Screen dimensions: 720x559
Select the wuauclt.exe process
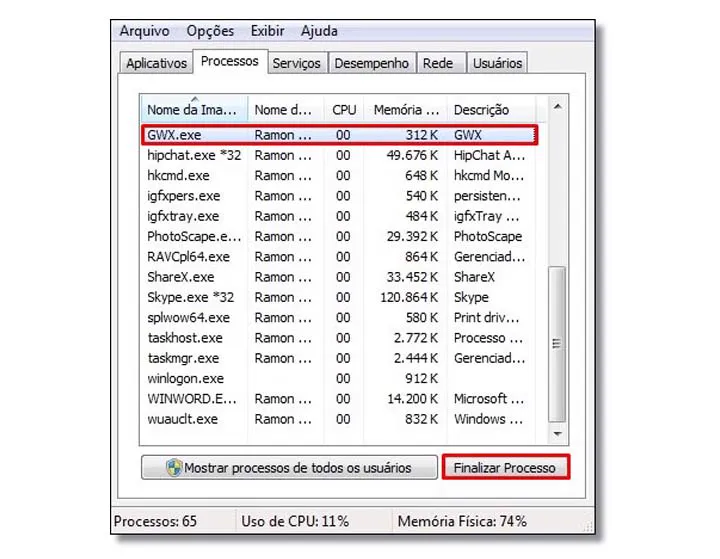(339, 419)
